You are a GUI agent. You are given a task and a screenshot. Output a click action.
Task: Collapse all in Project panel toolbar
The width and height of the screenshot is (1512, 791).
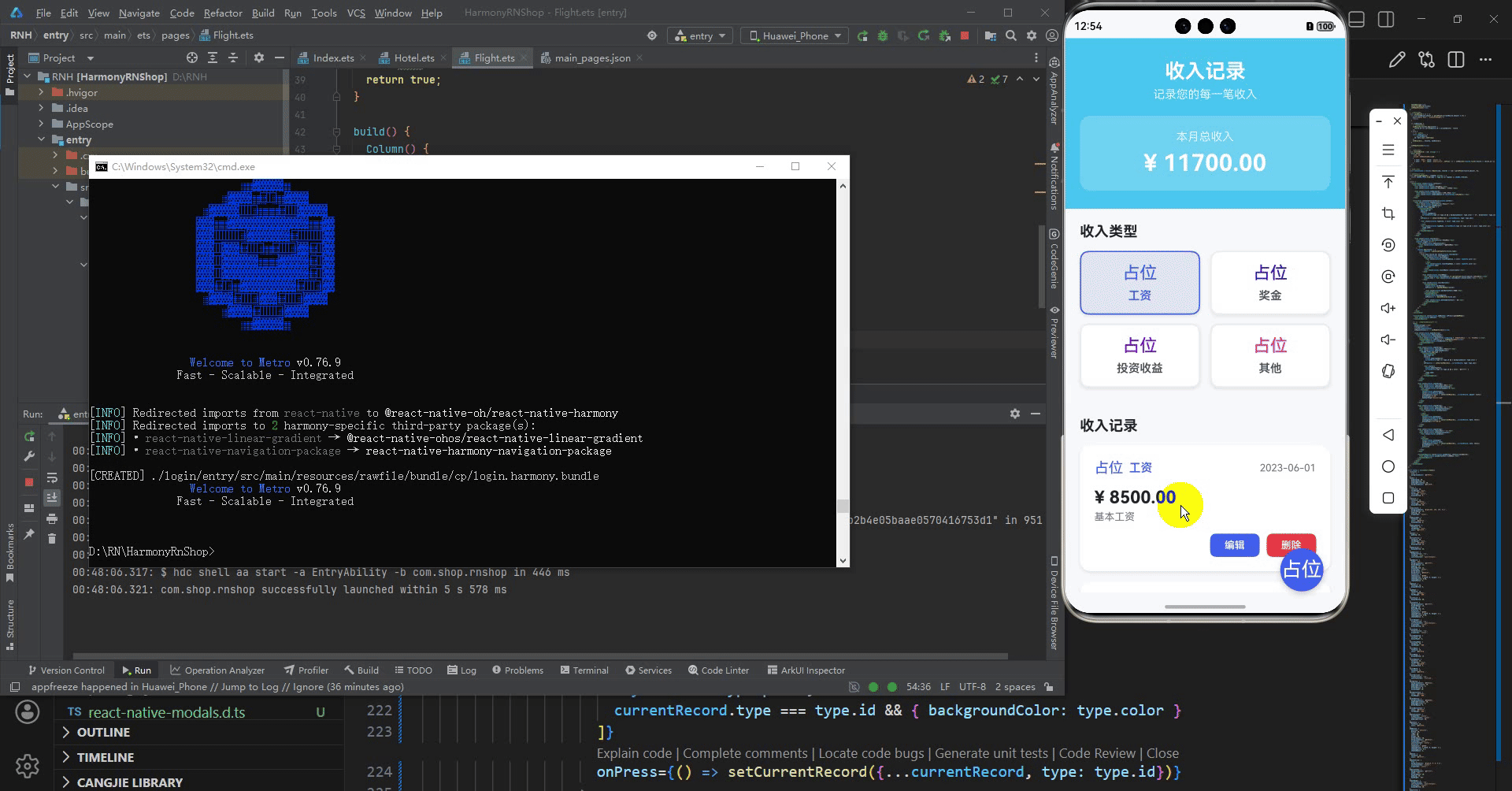[233, 58]
